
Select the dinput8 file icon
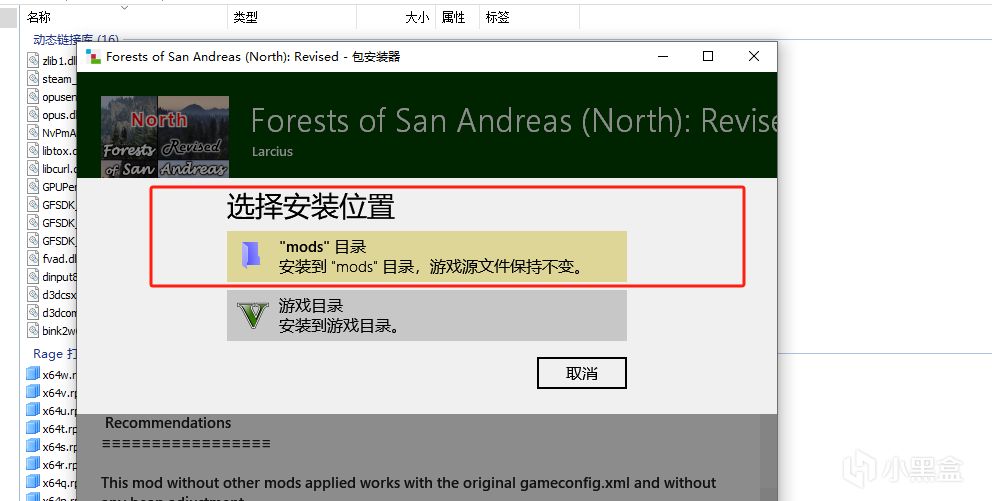pyautogui.click(x=33, y=276)
